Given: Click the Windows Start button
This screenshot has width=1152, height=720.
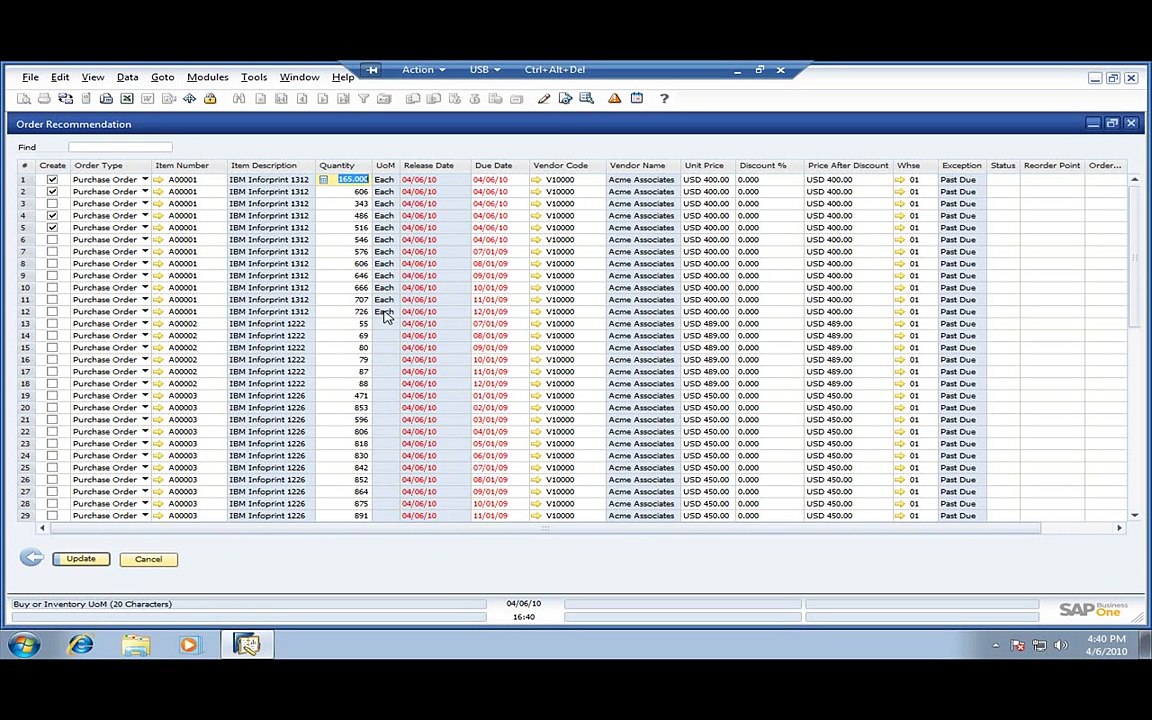Looking at the screenshot, I should tap(24, 645).
